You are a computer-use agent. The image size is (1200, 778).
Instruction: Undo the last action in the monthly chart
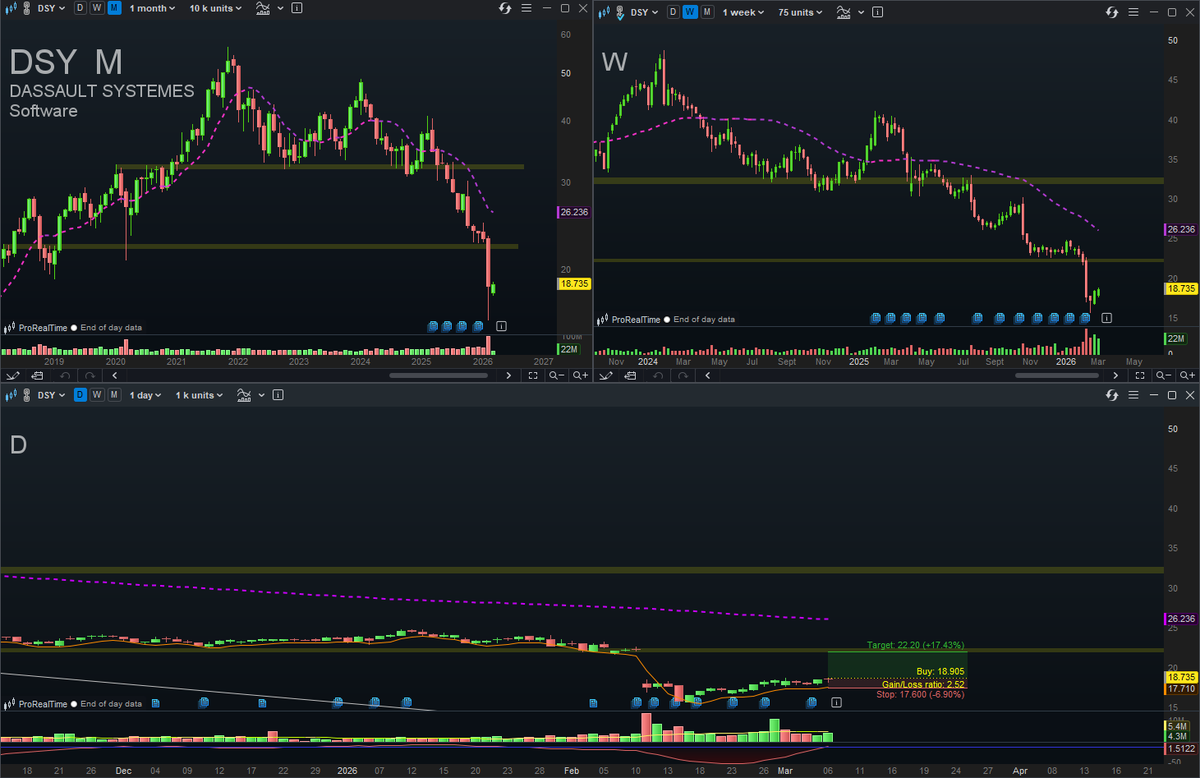click(x=64, y=375)
